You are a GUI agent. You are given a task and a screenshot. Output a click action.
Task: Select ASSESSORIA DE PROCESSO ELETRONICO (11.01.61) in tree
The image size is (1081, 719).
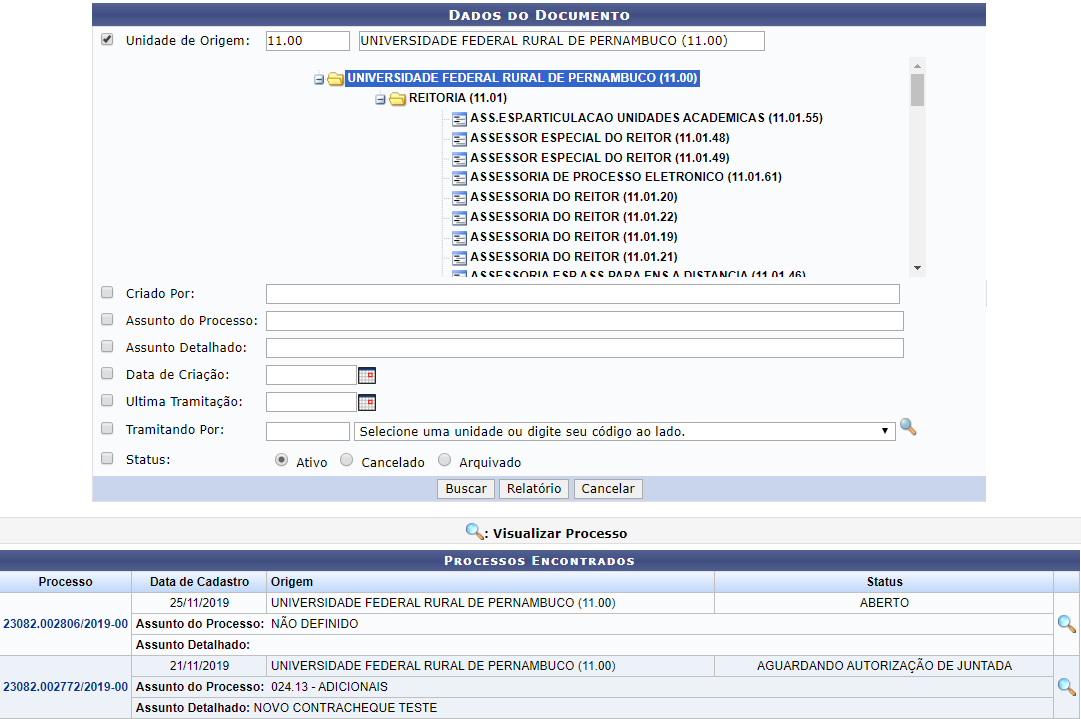point(626,177)
